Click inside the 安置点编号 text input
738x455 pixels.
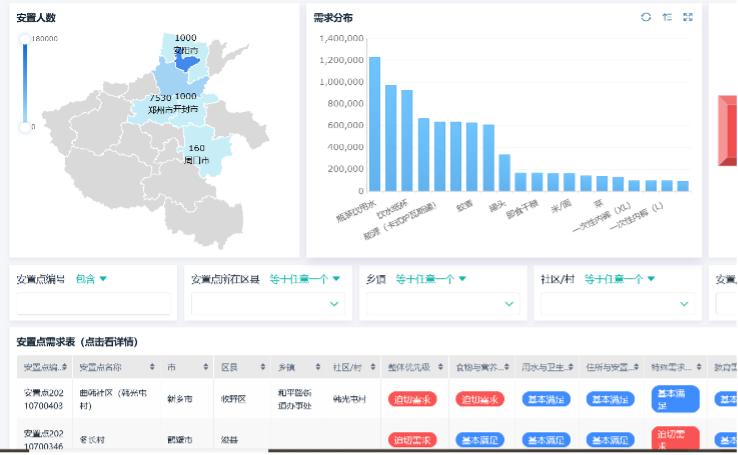tap(94, 304)
